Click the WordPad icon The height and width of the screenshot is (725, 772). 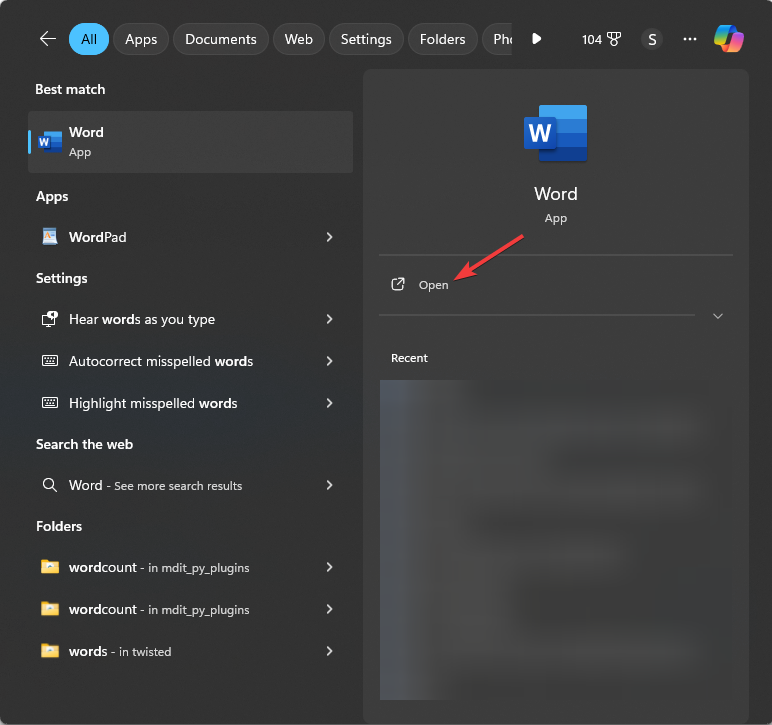pyautogui.click(x=50, y=237)
